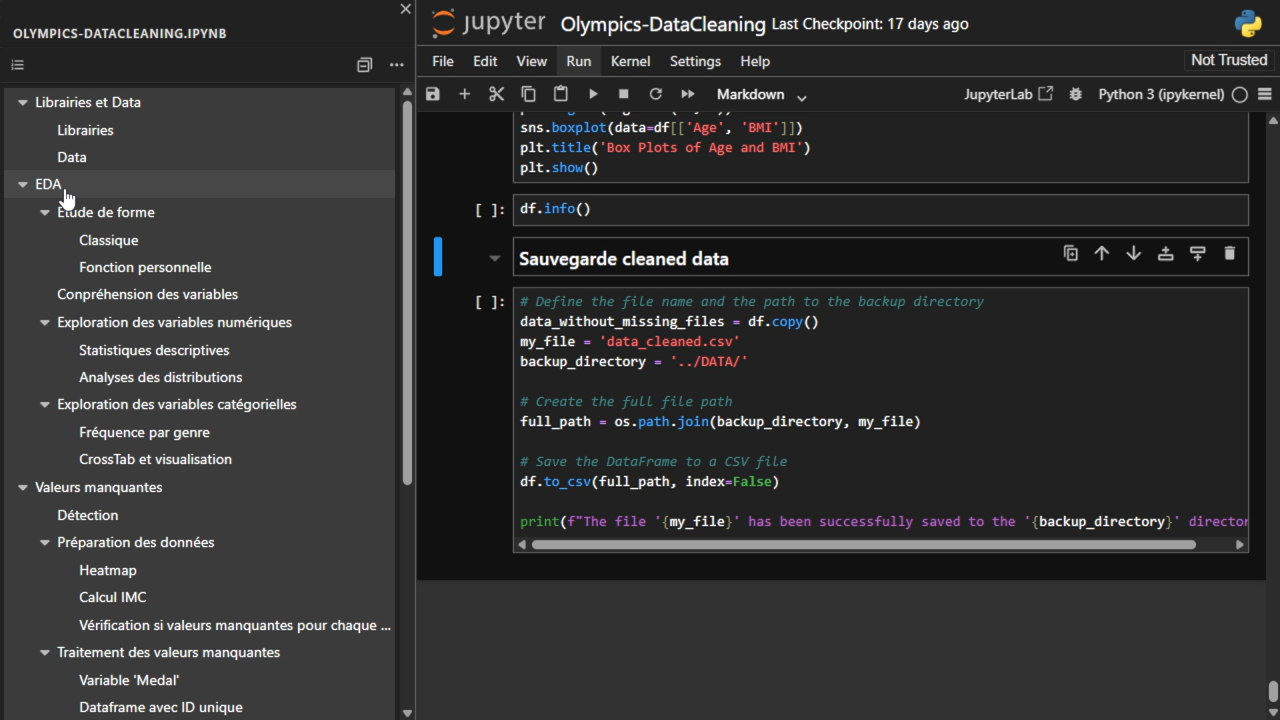Restart the kernel with the circular arrow icon
The height and width of the screenshot is (720, 1280).
click(656, 94)
